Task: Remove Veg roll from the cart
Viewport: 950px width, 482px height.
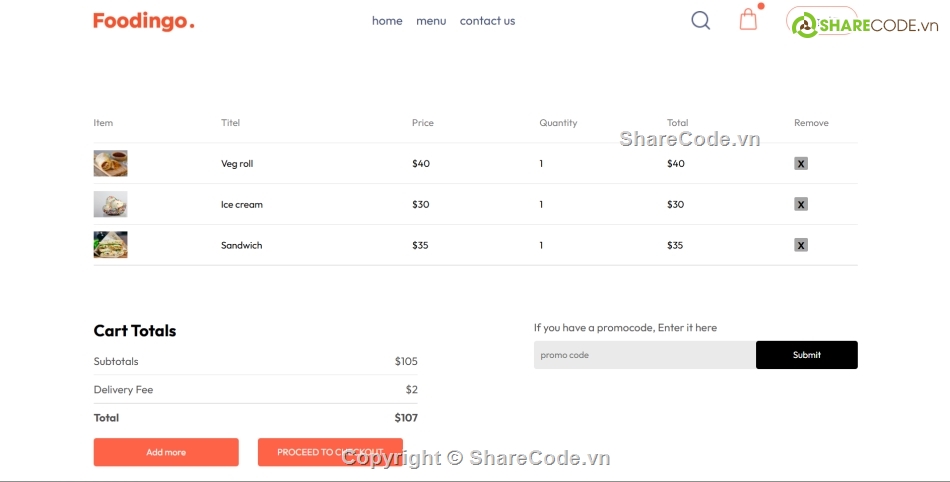Action: (x=801, y=163)
